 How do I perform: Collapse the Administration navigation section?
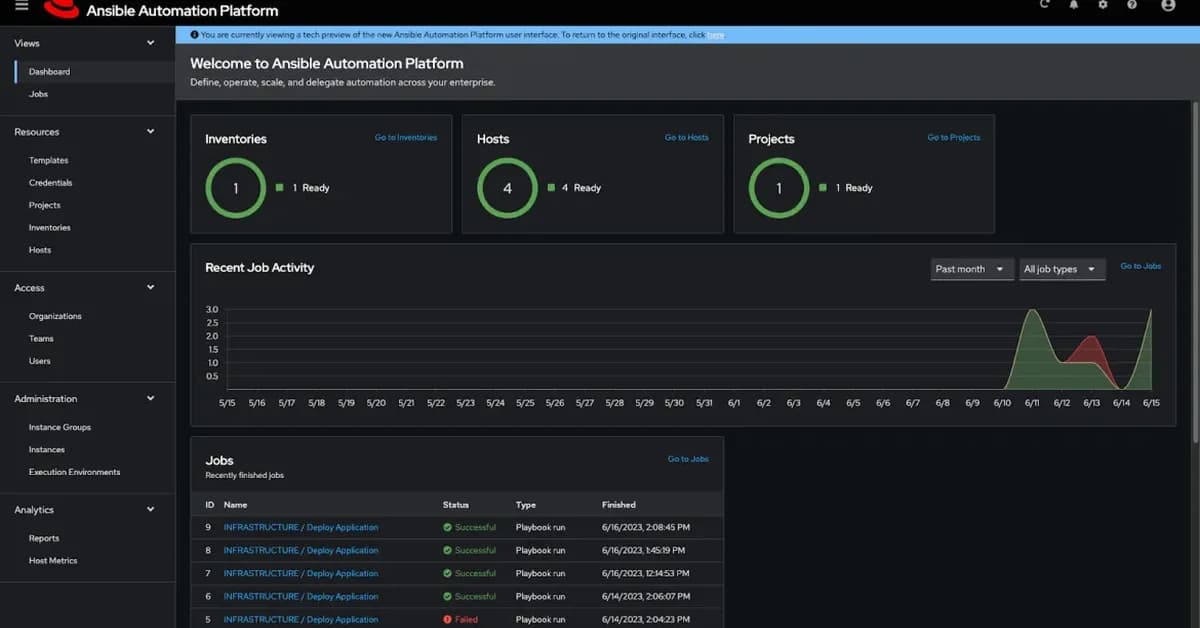click(151, 398)
